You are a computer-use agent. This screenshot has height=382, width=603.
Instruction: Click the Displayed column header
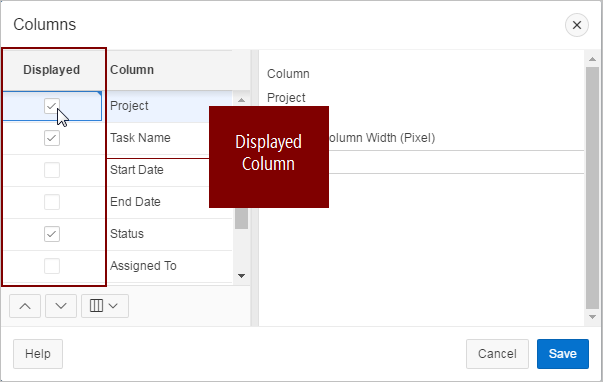coord(52,70)
